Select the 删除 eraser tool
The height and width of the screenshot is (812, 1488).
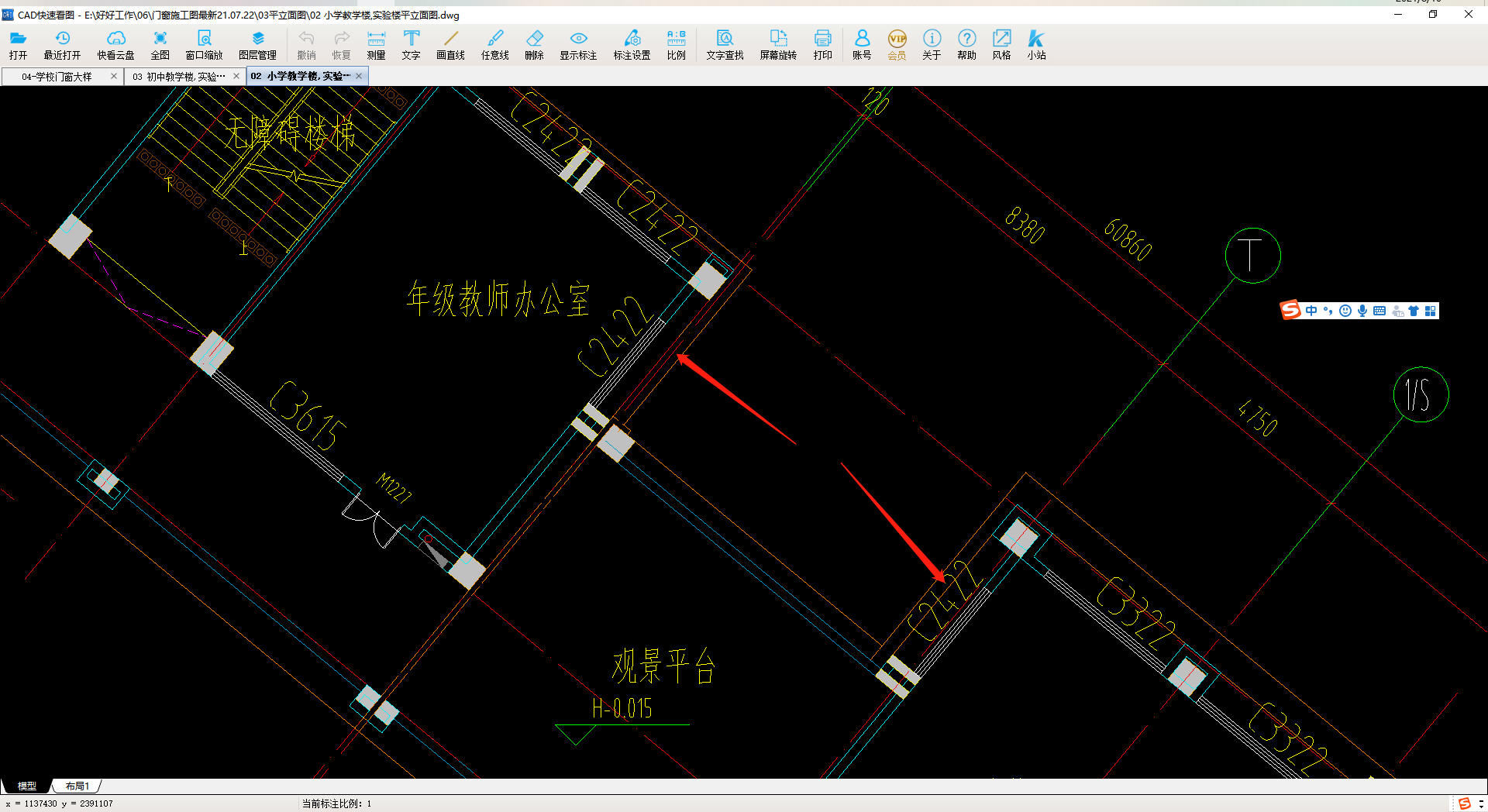(534, 45)
